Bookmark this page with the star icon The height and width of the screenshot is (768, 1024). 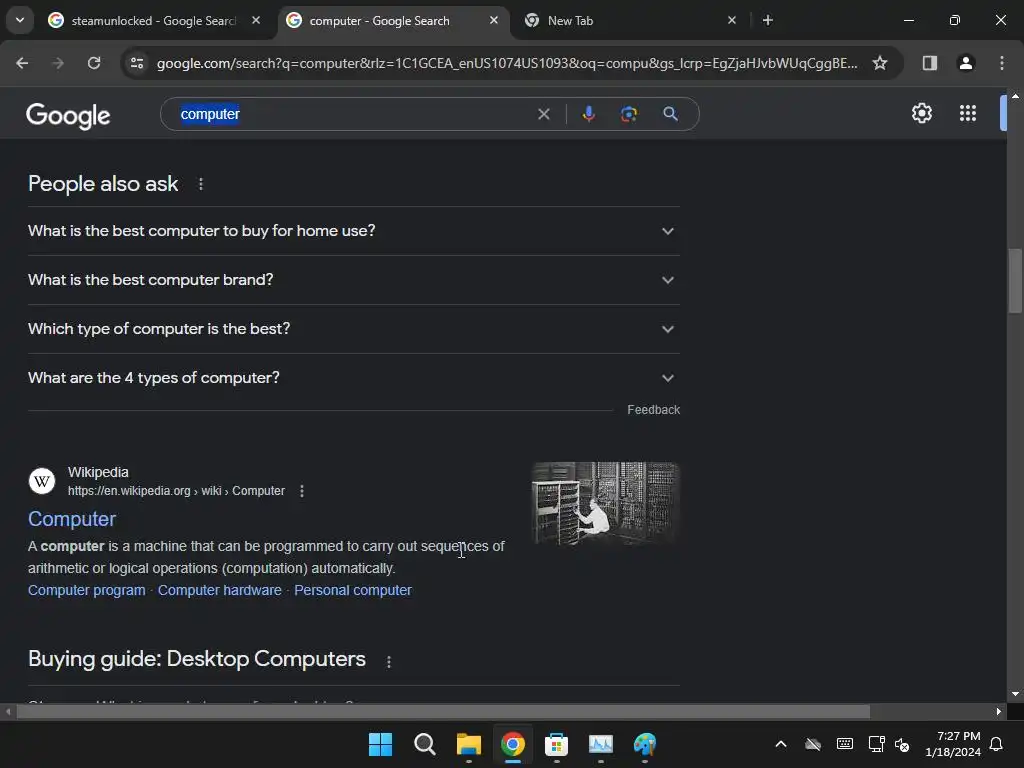click(x=880, y=63)
